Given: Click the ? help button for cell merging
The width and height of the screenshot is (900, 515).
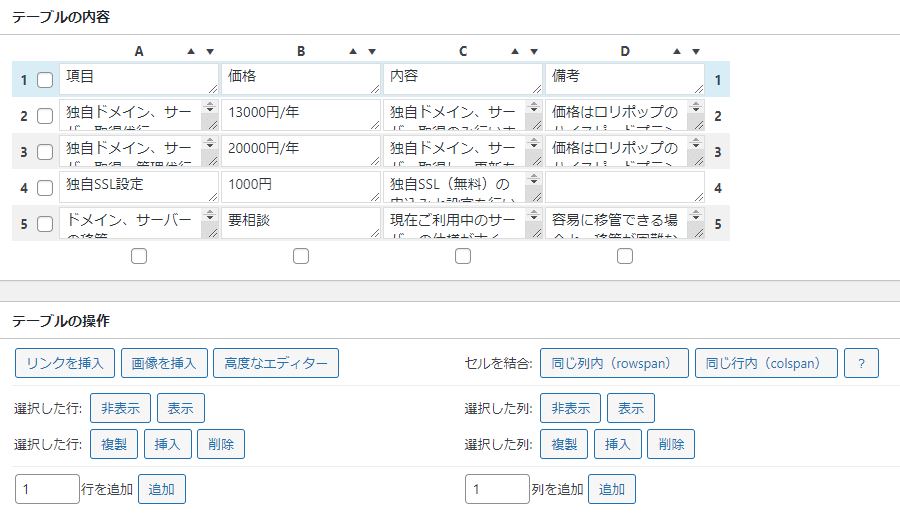Looking at the screenshot, I should (x=861, y=363).
